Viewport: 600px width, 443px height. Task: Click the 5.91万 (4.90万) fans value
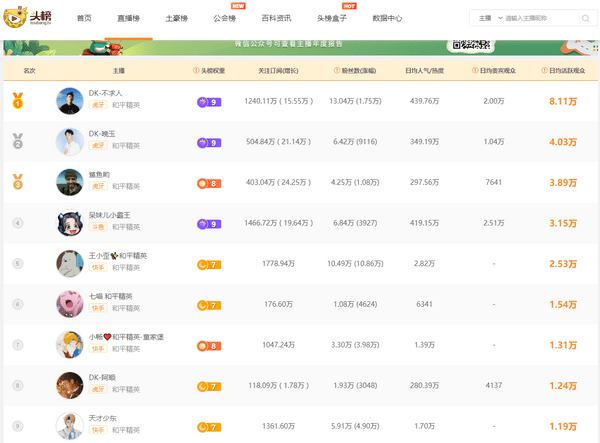(x=355, y=426)
